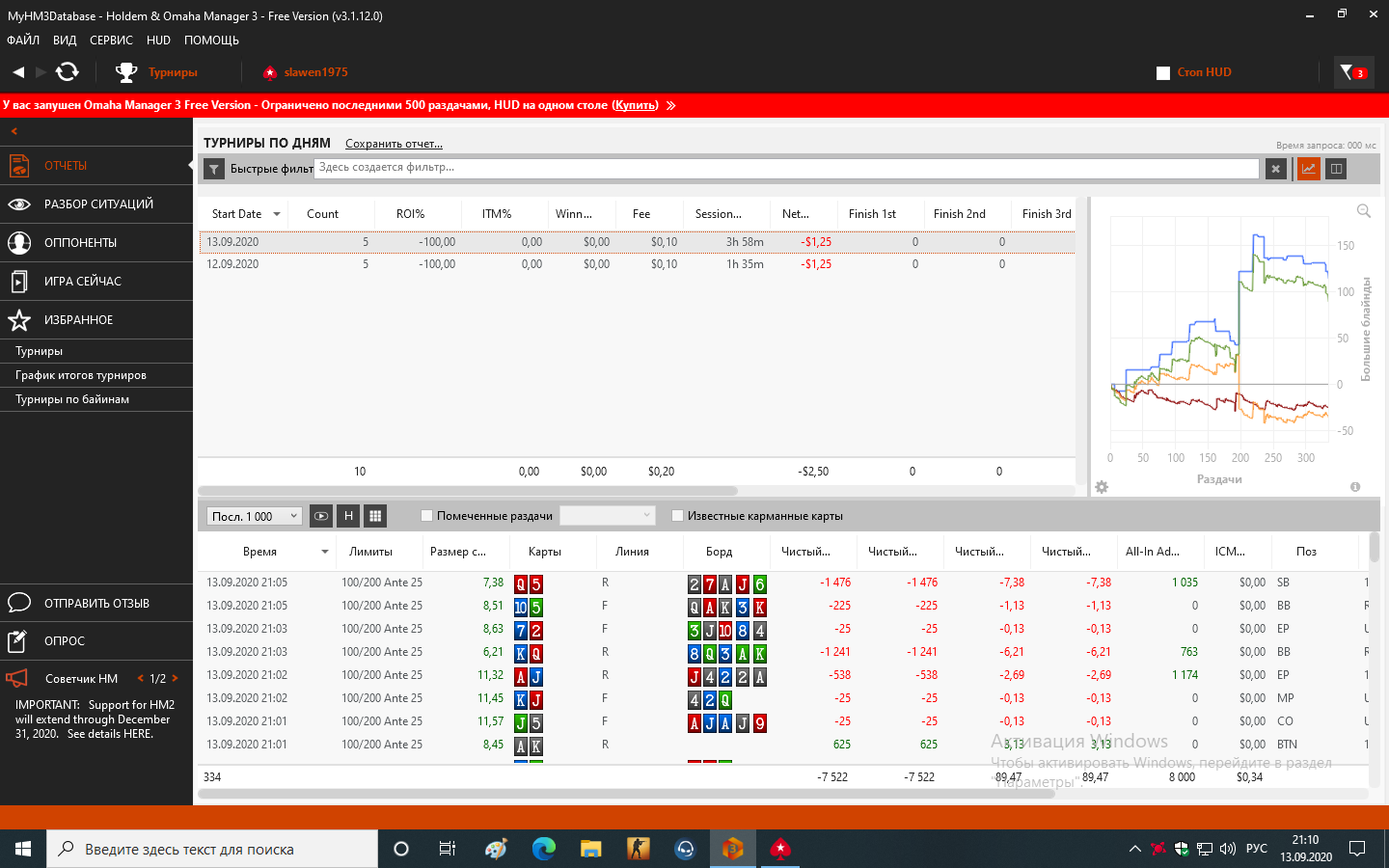Open the filter funnel with badge 3
The width and height of the screenshot is (1389, 868).
tap(1352, 72)
